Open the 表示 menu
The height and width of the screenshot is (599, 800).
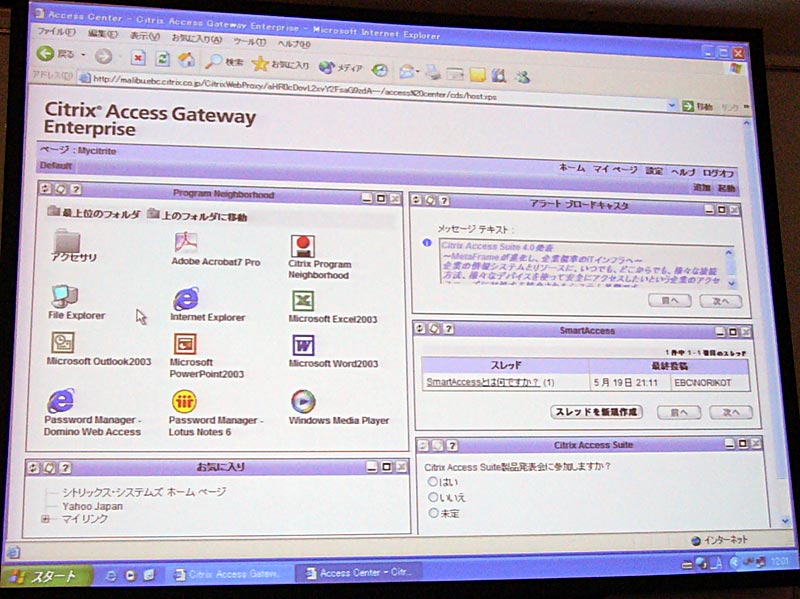coord(144,36)
